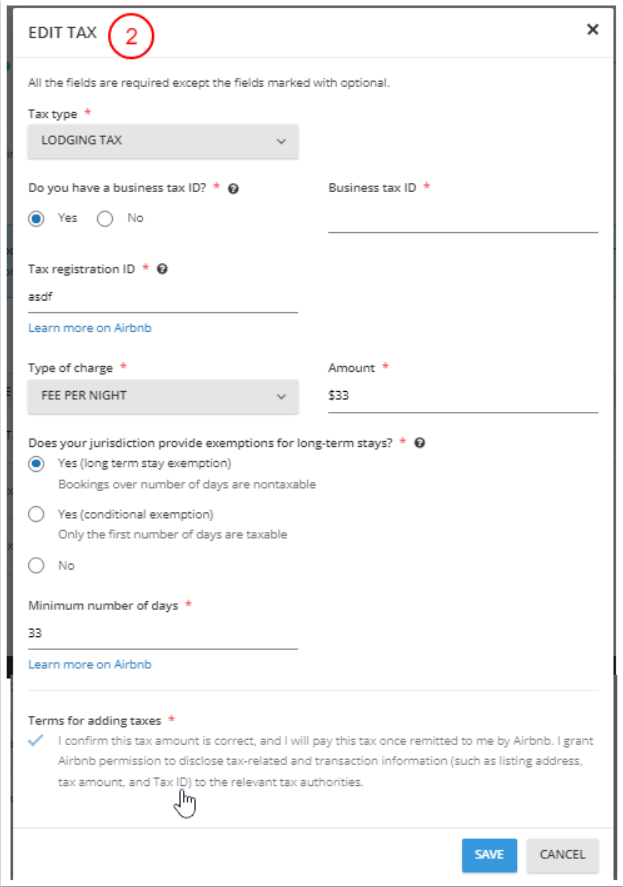Select No for business tax ID
Image resolution: width=623 pixels, height=887 pixels.
pyautogui.click(x=105, y=219)
